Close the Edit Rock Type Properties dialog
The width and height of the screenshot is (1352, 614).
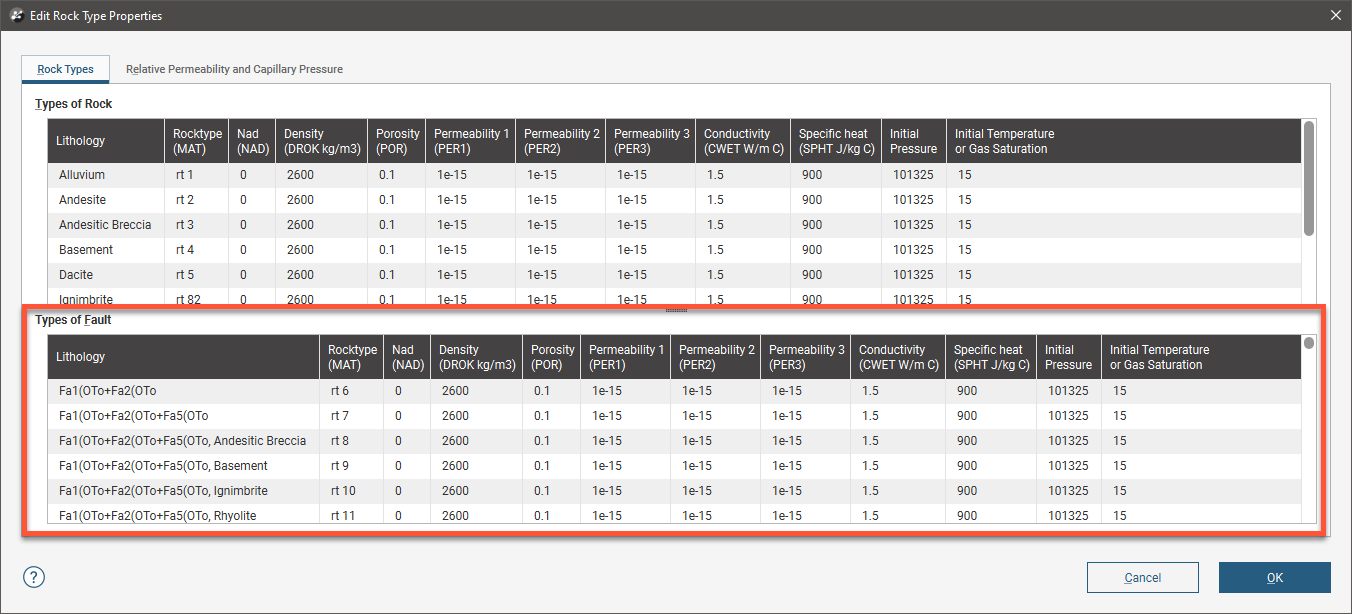click(1335, 16)
